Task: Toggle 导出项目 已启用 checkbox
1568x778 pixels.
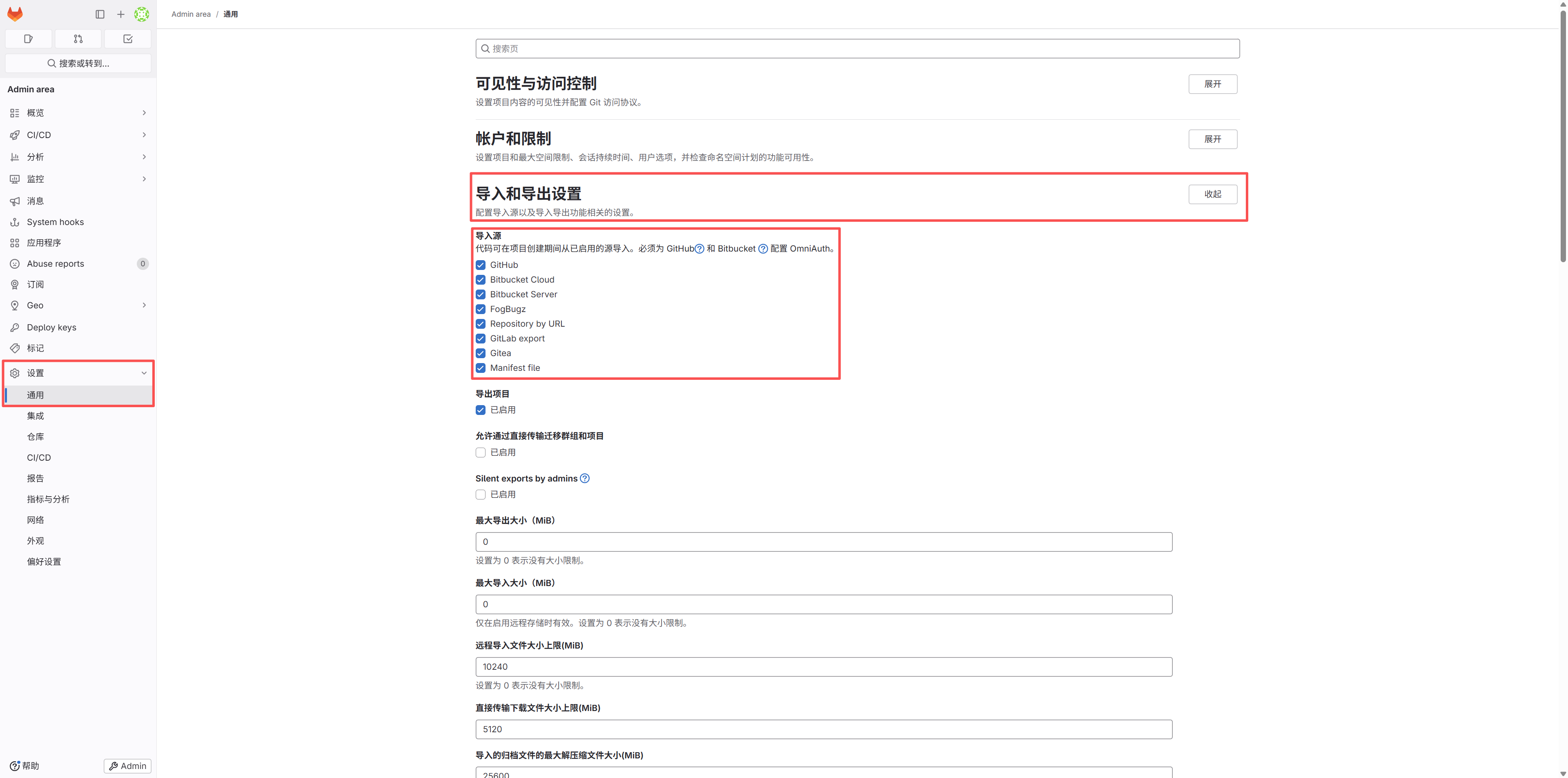Action: (480, 410)
